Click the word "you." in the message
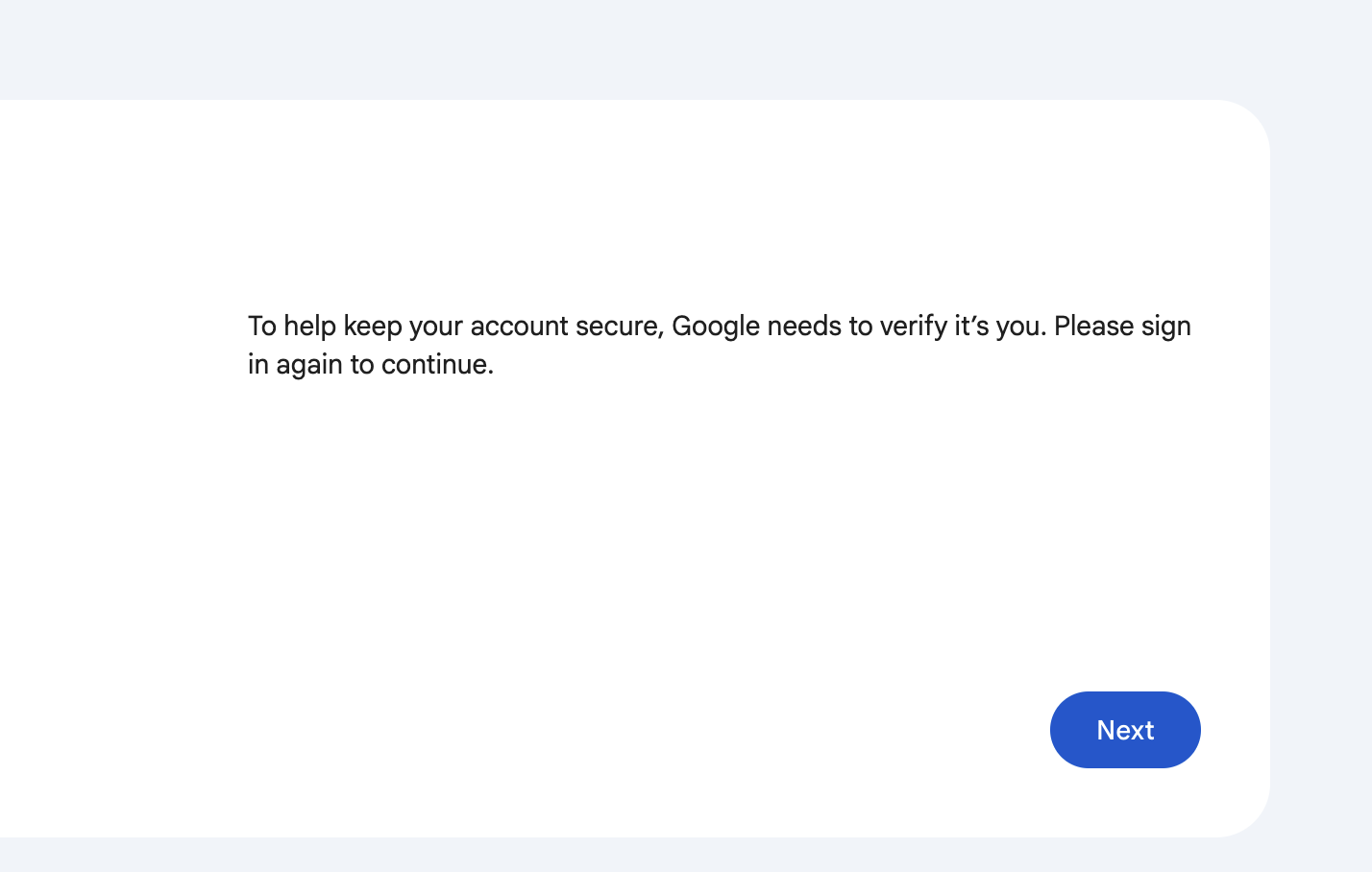1372x872 pixels. tap(1021, 327)
